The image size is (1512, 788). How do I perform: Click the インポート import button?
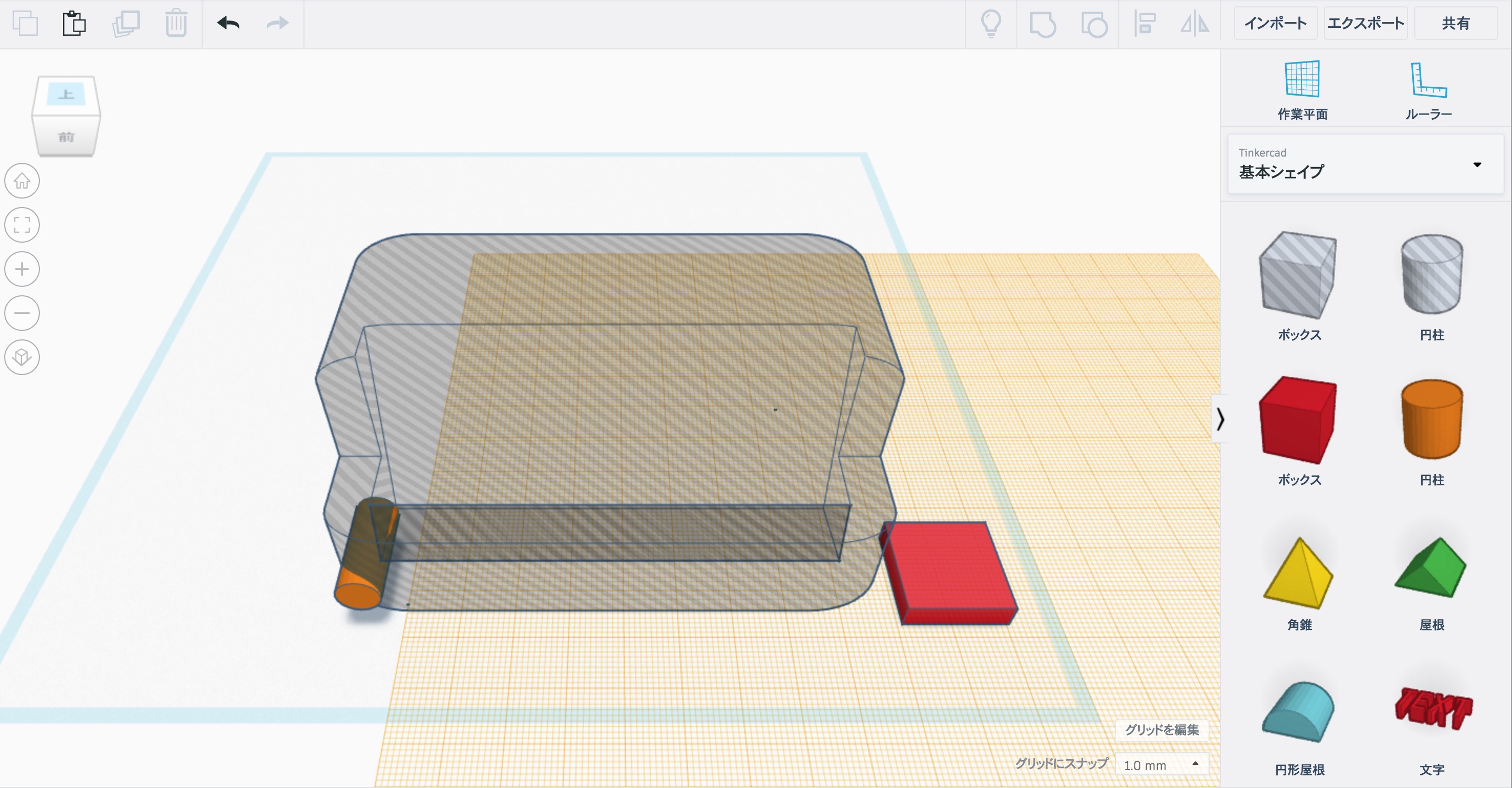point(1275,24)
